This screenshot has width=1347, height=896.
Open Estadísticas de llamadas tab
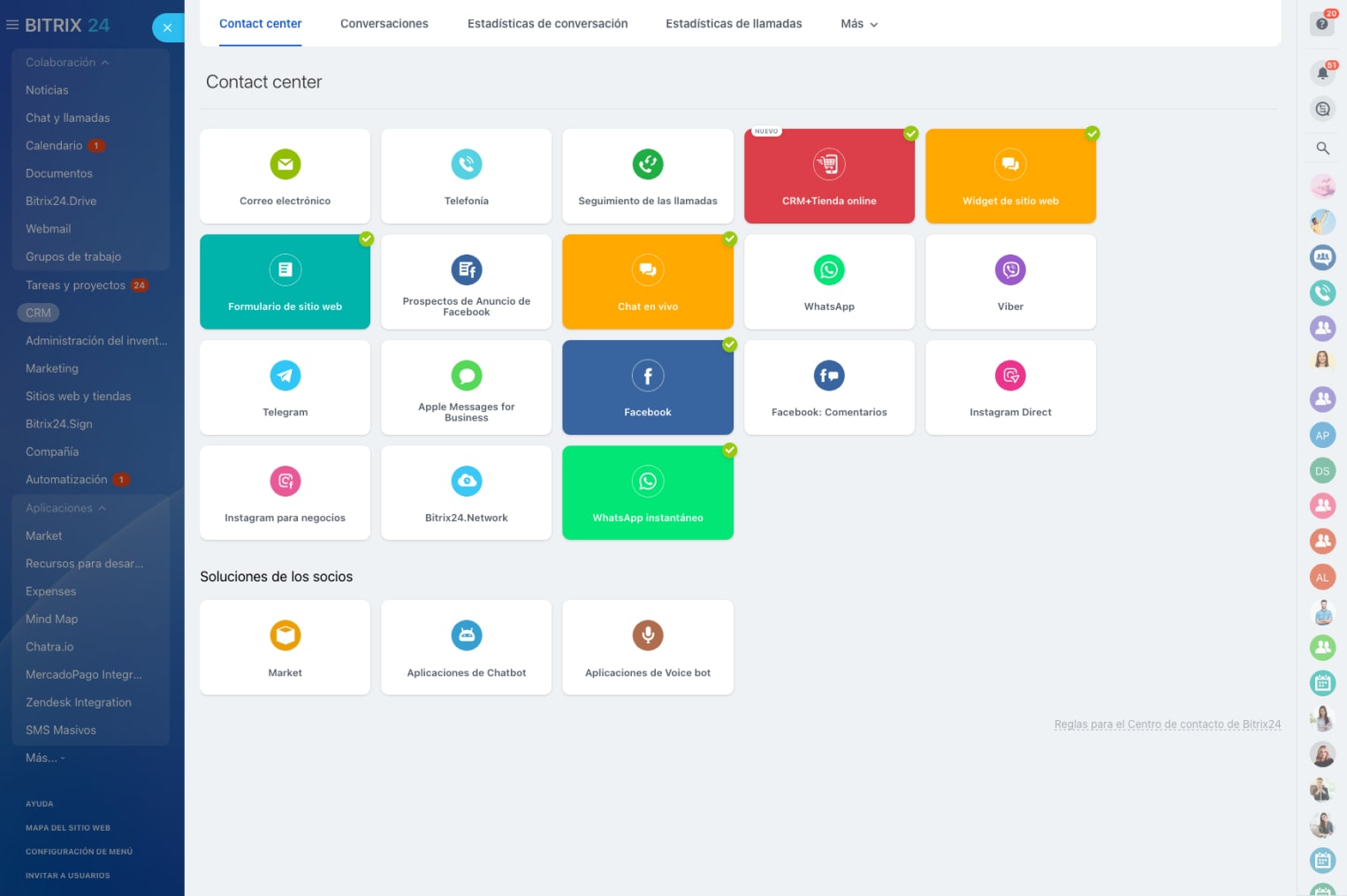click(734, 24)
